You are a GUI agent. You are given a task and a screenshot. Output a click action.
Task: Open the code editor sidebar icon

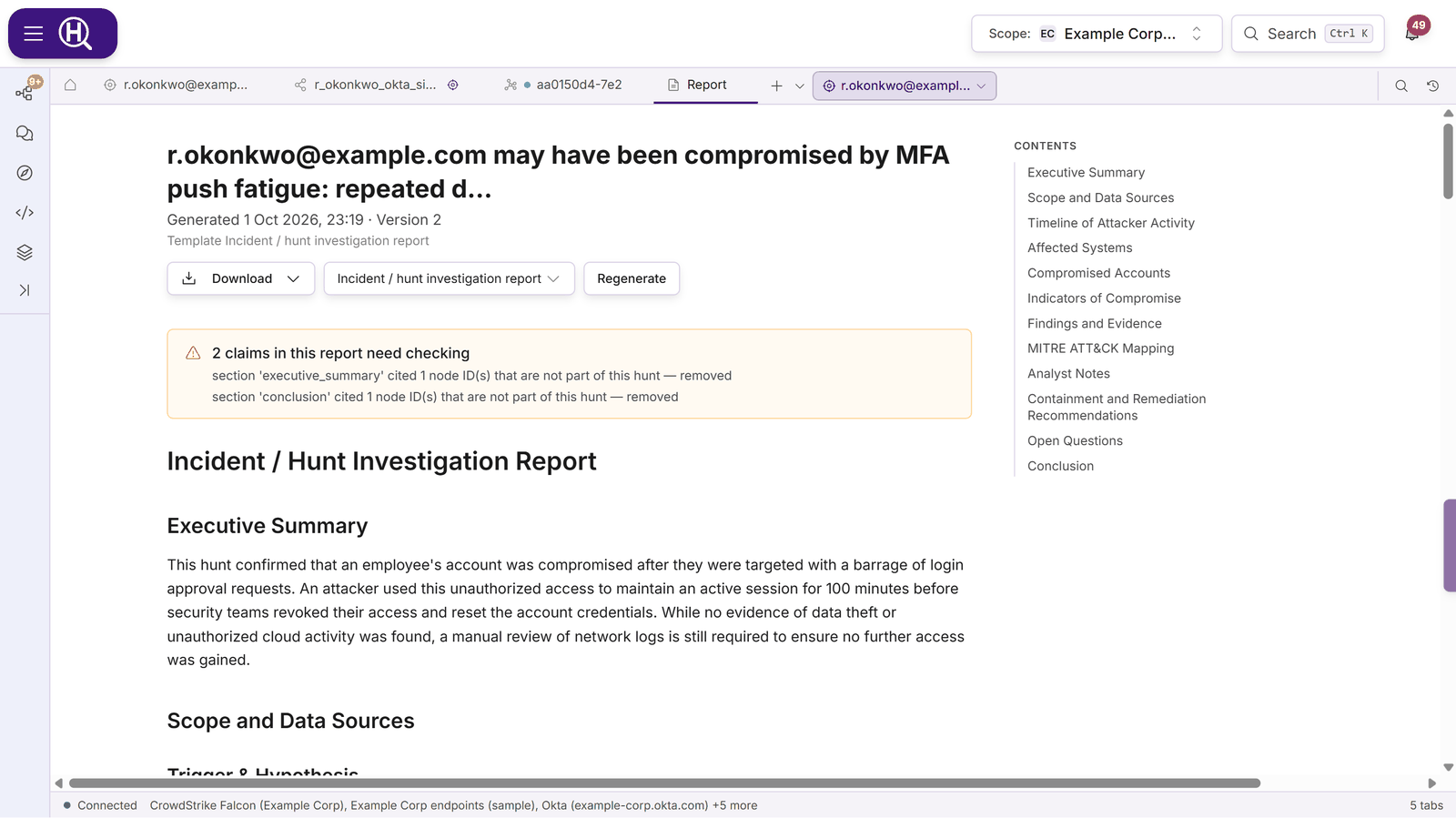[25, 213]
